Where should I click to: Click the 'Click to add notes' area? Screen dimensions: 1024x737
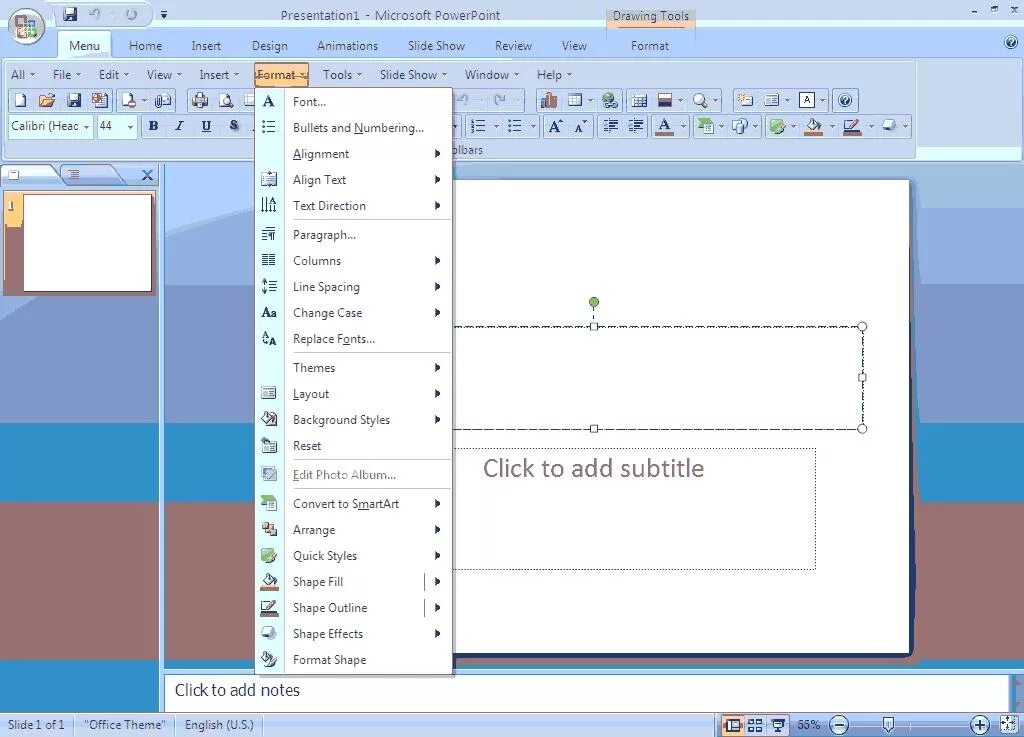[586, 691]
